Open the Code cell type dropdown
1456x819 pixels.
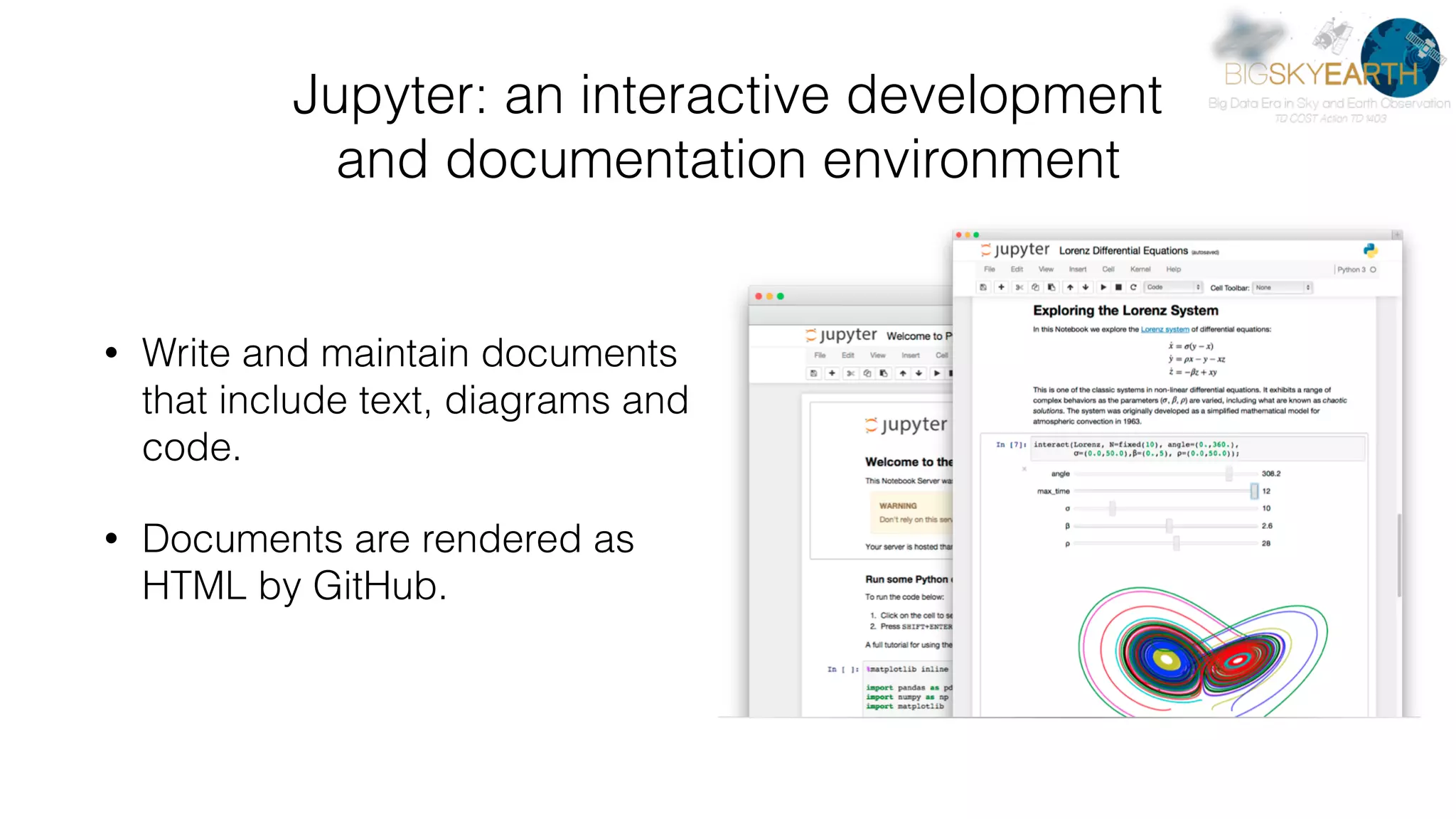pos(1173,287)
